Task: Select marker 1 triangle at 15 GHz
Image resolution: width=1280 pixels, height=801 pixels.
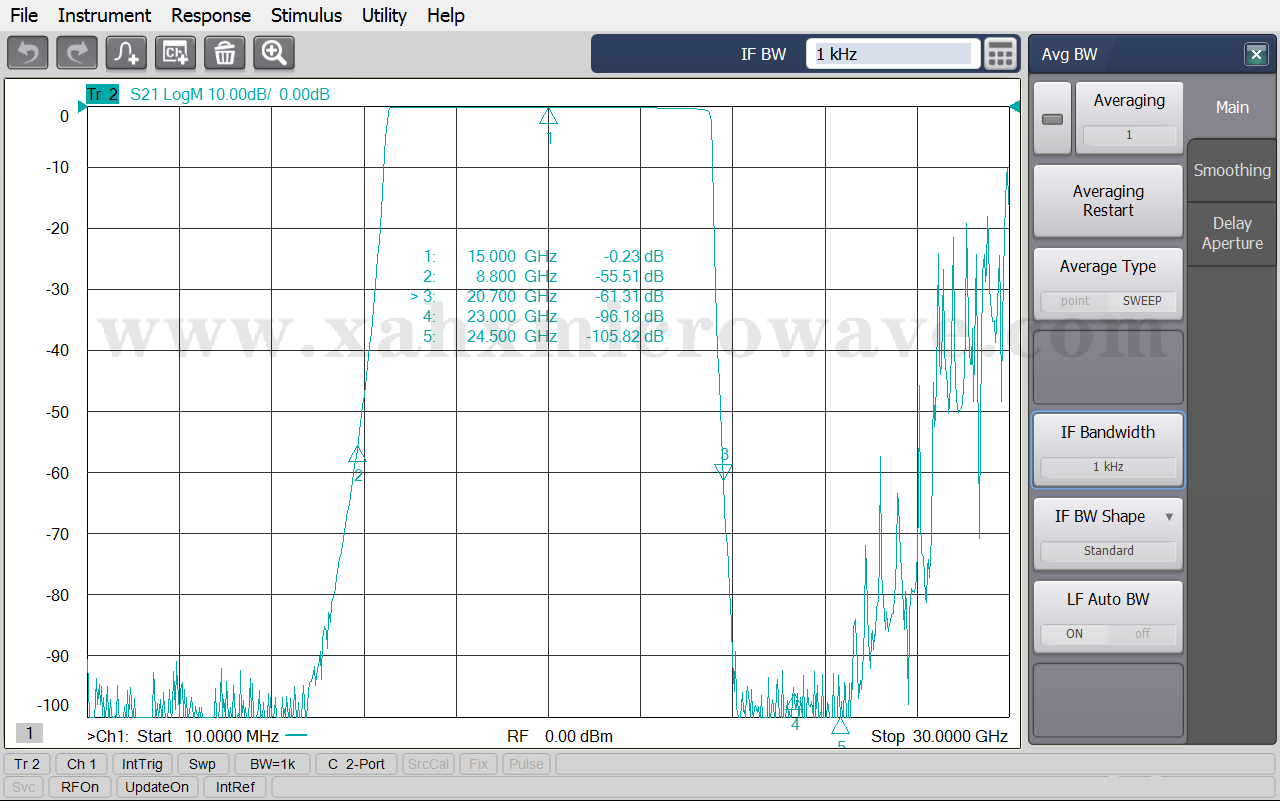Action: (x=548, y=116)
